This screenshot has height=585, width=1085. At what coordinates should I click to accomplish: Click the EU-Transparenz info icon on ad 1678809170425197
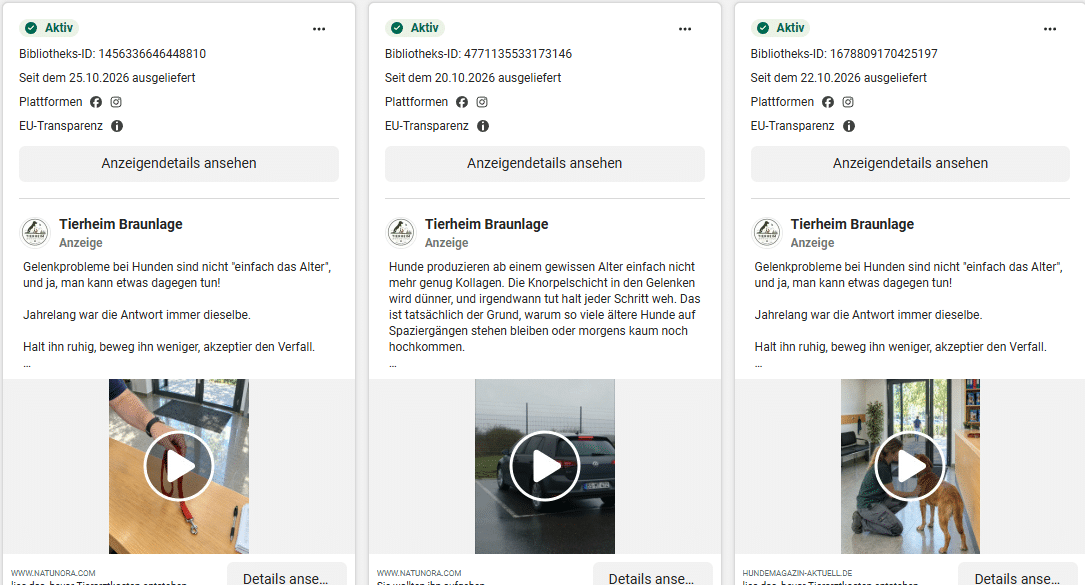(849, 126)
